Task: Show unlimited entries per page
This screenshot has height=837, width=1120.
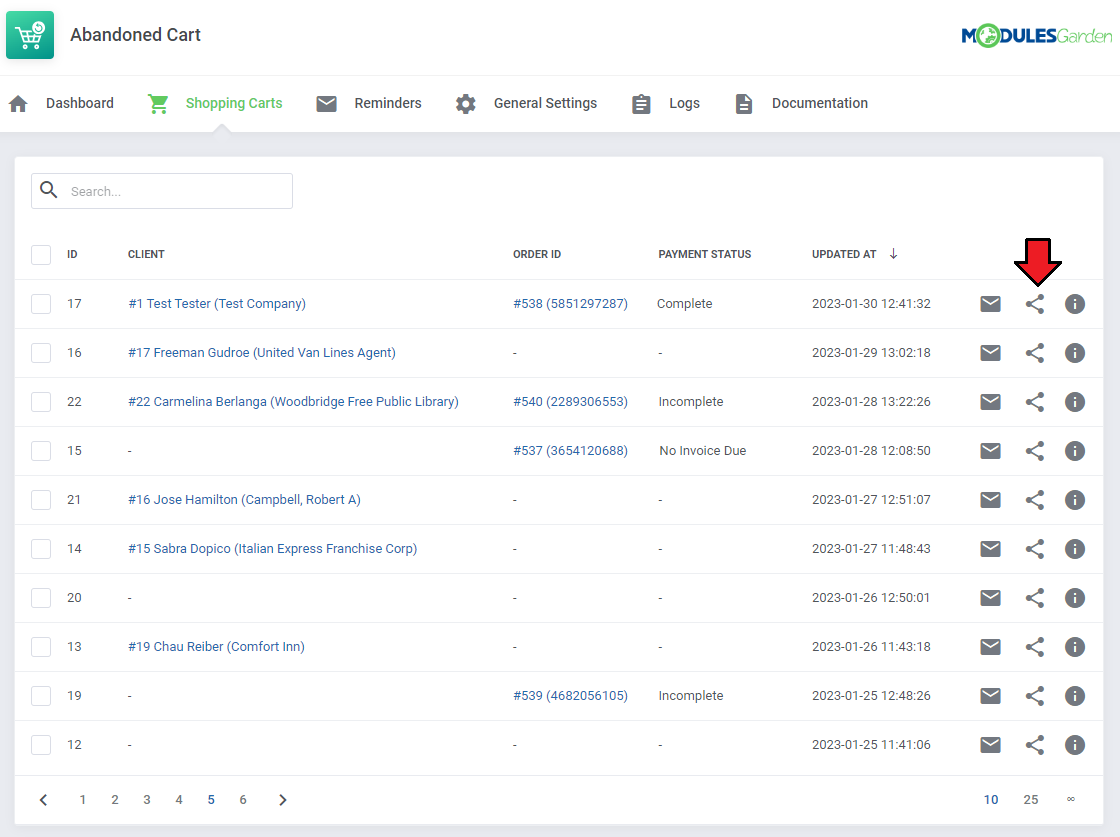Action: pos(1070,800)
